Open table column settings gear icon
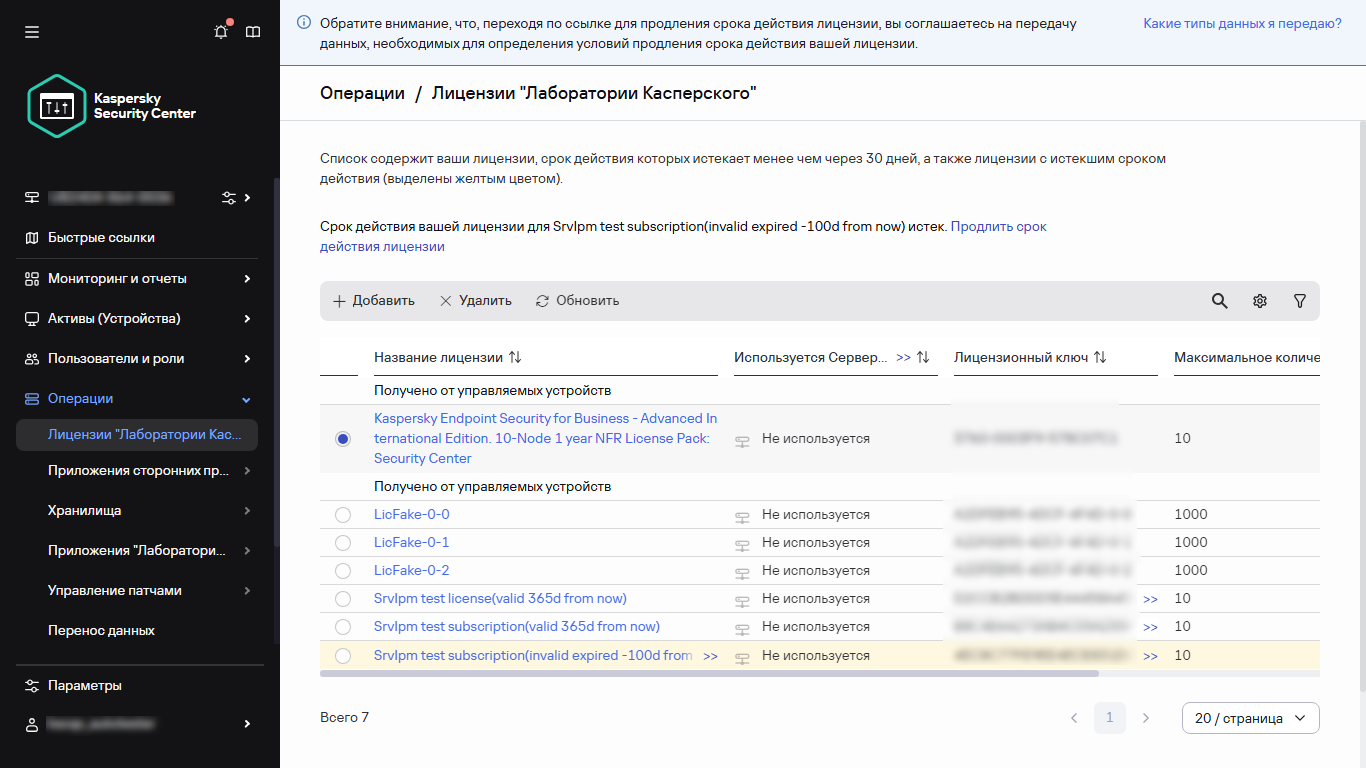1366x768 pixels. pyautogui.click(x=1259, y=301)
